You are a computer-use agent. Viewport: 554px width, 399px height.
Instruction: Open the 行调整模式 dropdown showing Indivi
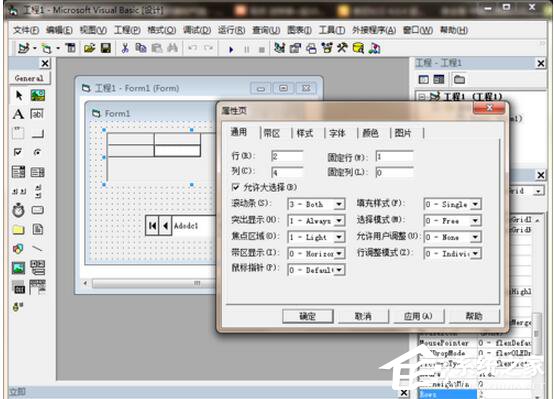475,253
